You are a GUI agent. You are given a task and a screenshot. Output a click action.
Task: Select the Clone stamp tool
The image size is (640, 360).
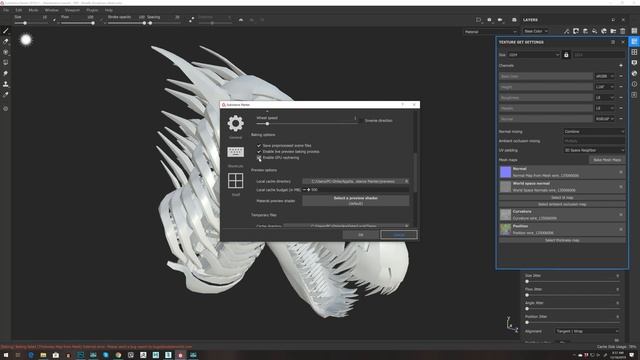pos(5,84)
